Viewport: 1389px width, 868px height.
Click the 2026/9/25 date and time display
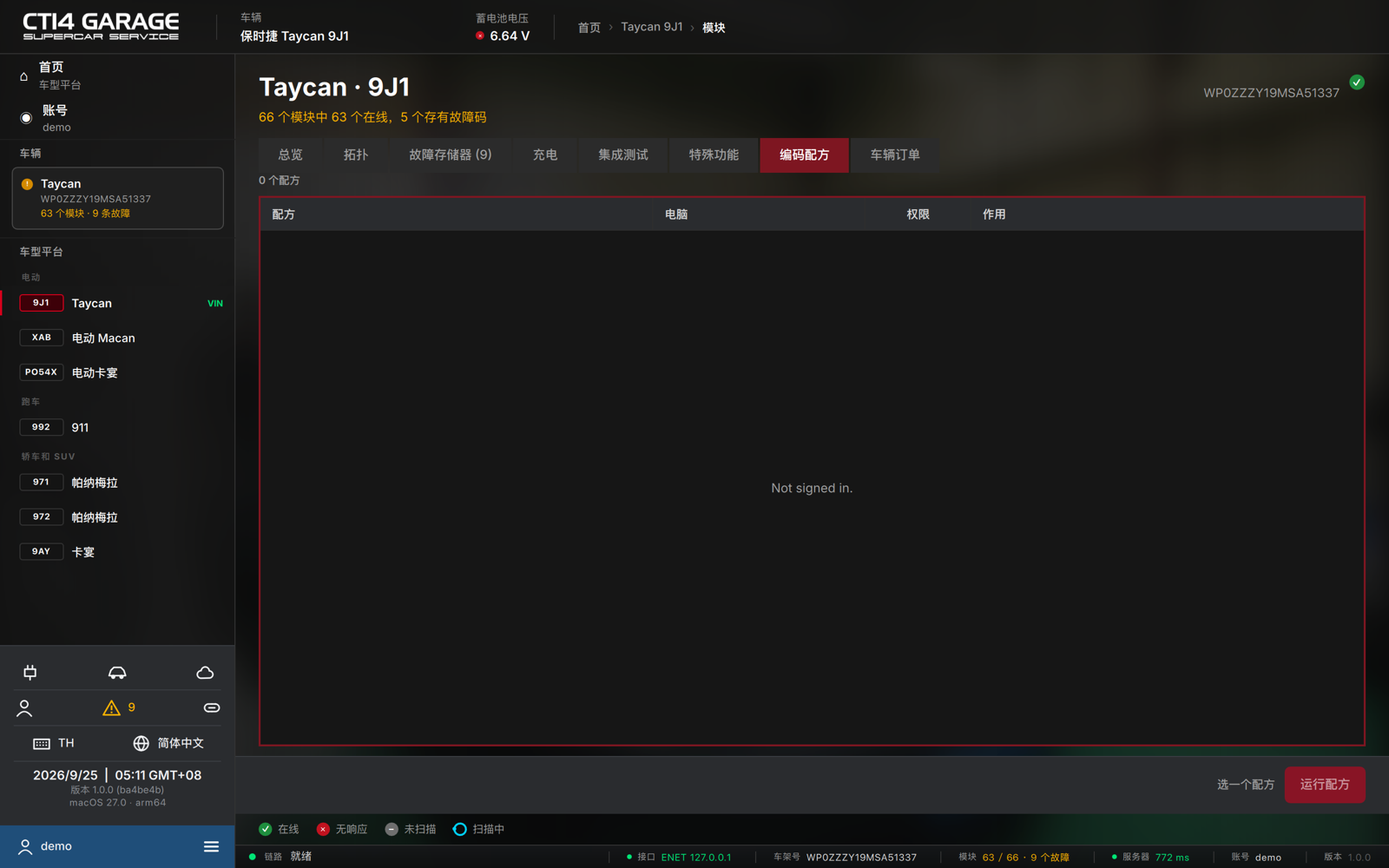coord(117,775)
